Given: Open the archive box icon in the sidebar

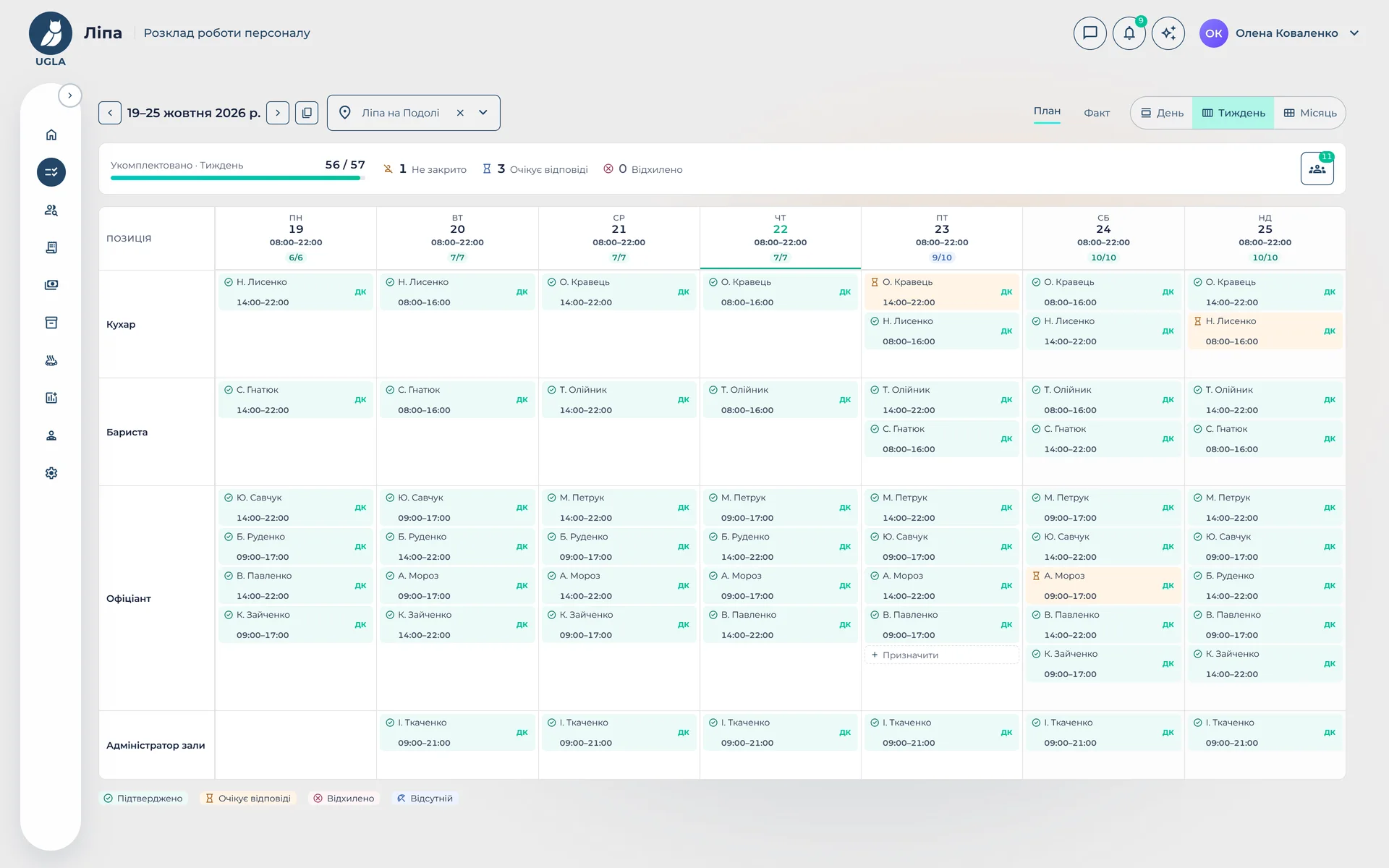Looking at the screenshot, I should pos(51,323).
